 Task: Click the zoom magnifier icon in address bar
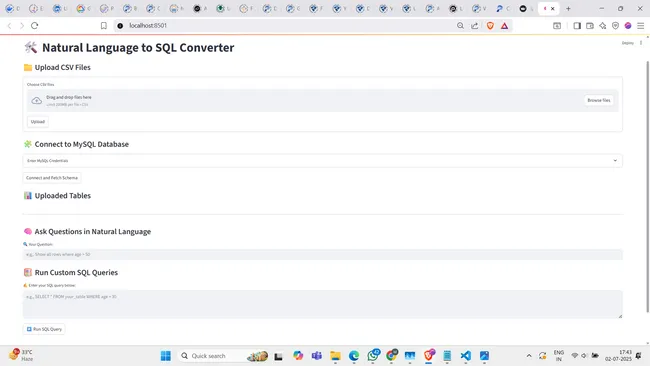point(460,26)
